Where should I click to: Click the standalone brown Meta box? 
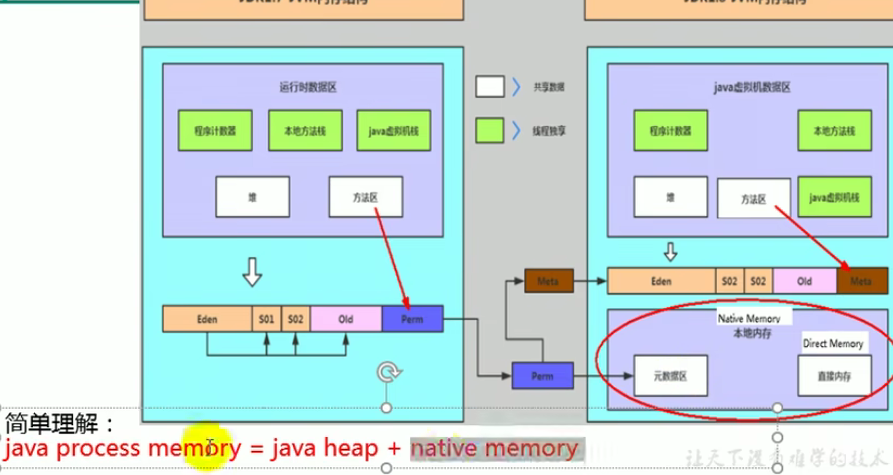tap(548, 281)
